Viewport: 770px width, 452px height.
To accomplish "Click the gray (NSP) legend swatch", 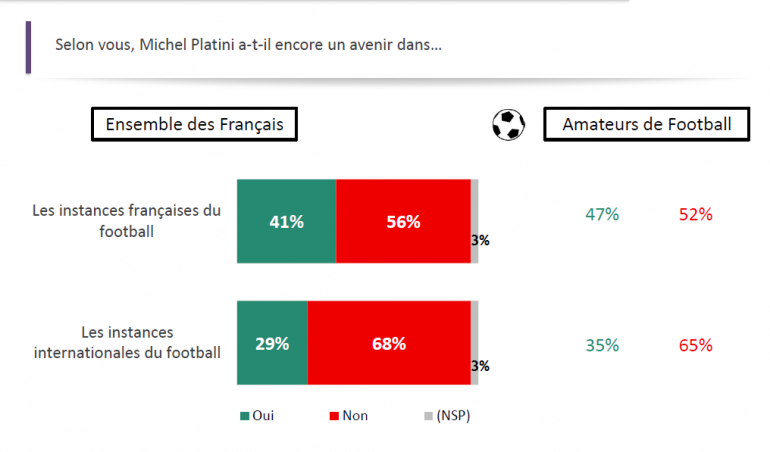I will tap(427, 416).
